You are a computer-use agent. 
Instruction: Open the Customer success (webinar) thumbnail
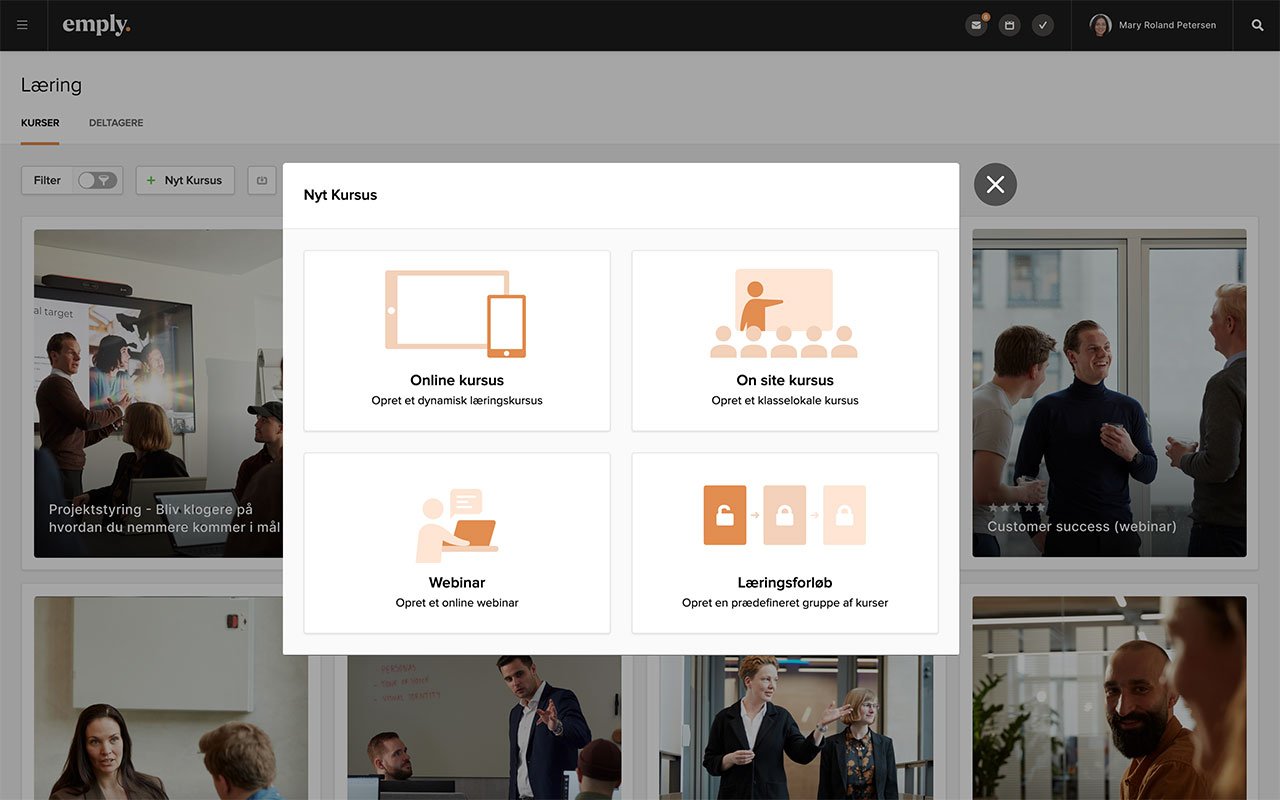tap(1109, 393)
